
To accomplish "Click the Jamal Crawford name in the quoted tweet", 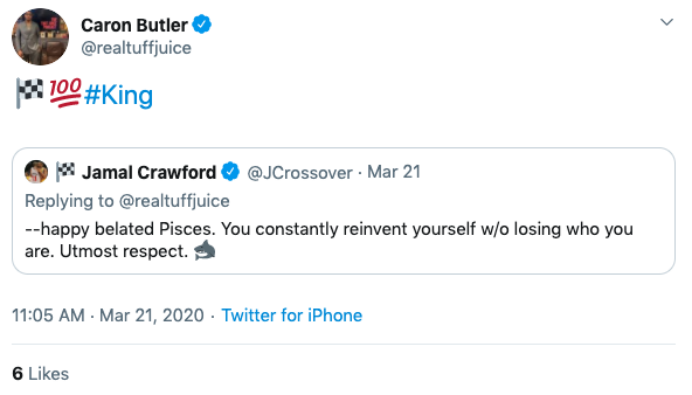I will (x=149, y=173).
